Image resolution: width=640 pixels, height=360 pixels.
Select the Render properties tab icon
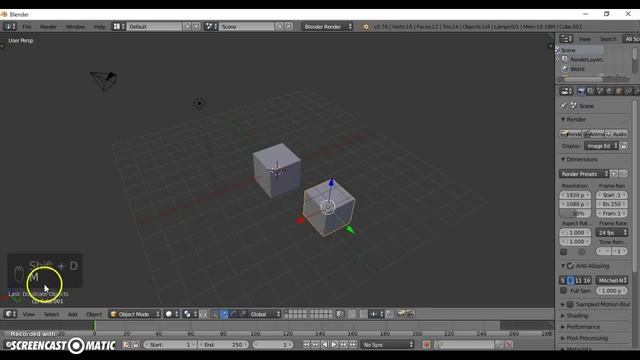point(581,91)
